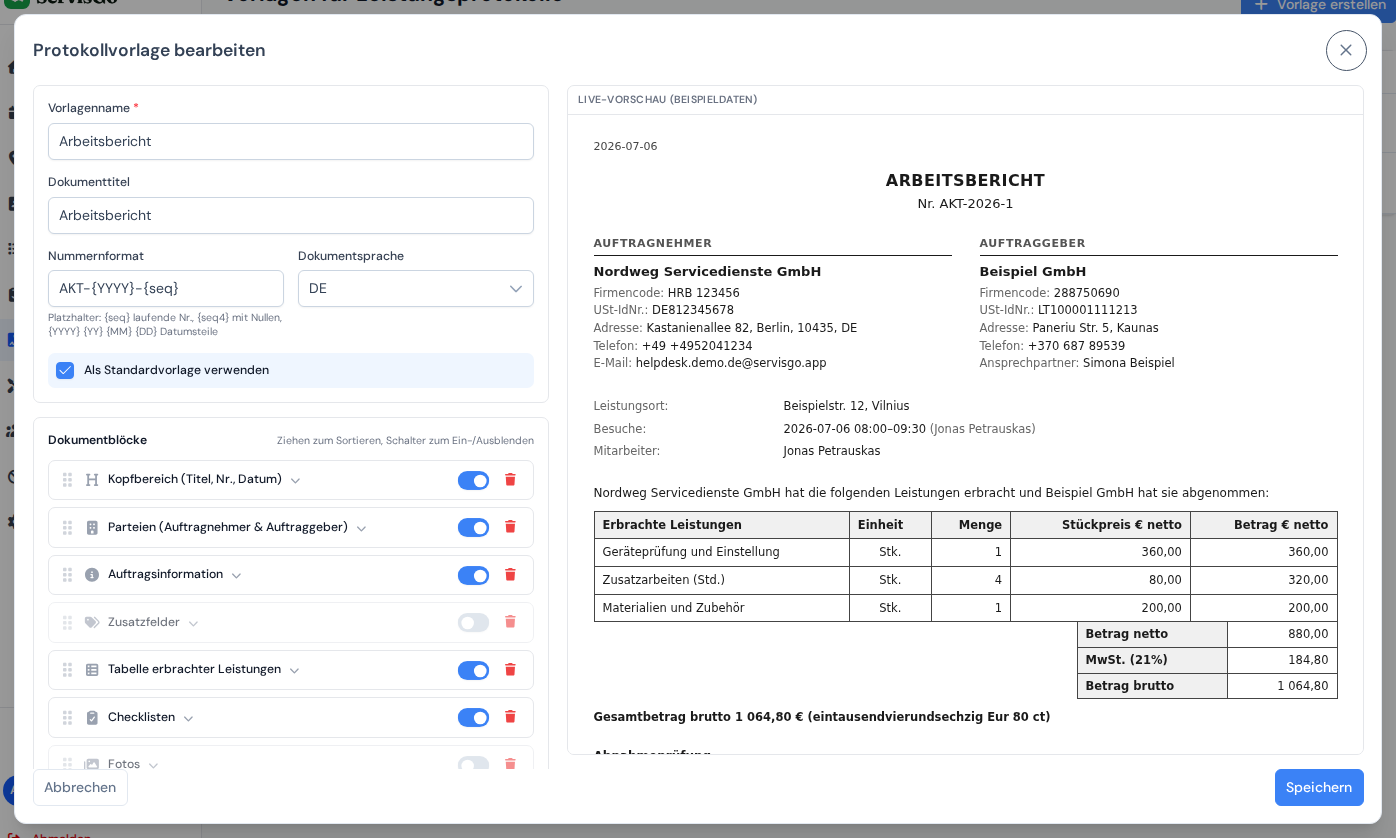The image size is (1396, 838).
Task: Click the Kopfbereich heading icon
Action: coord(92,480)
